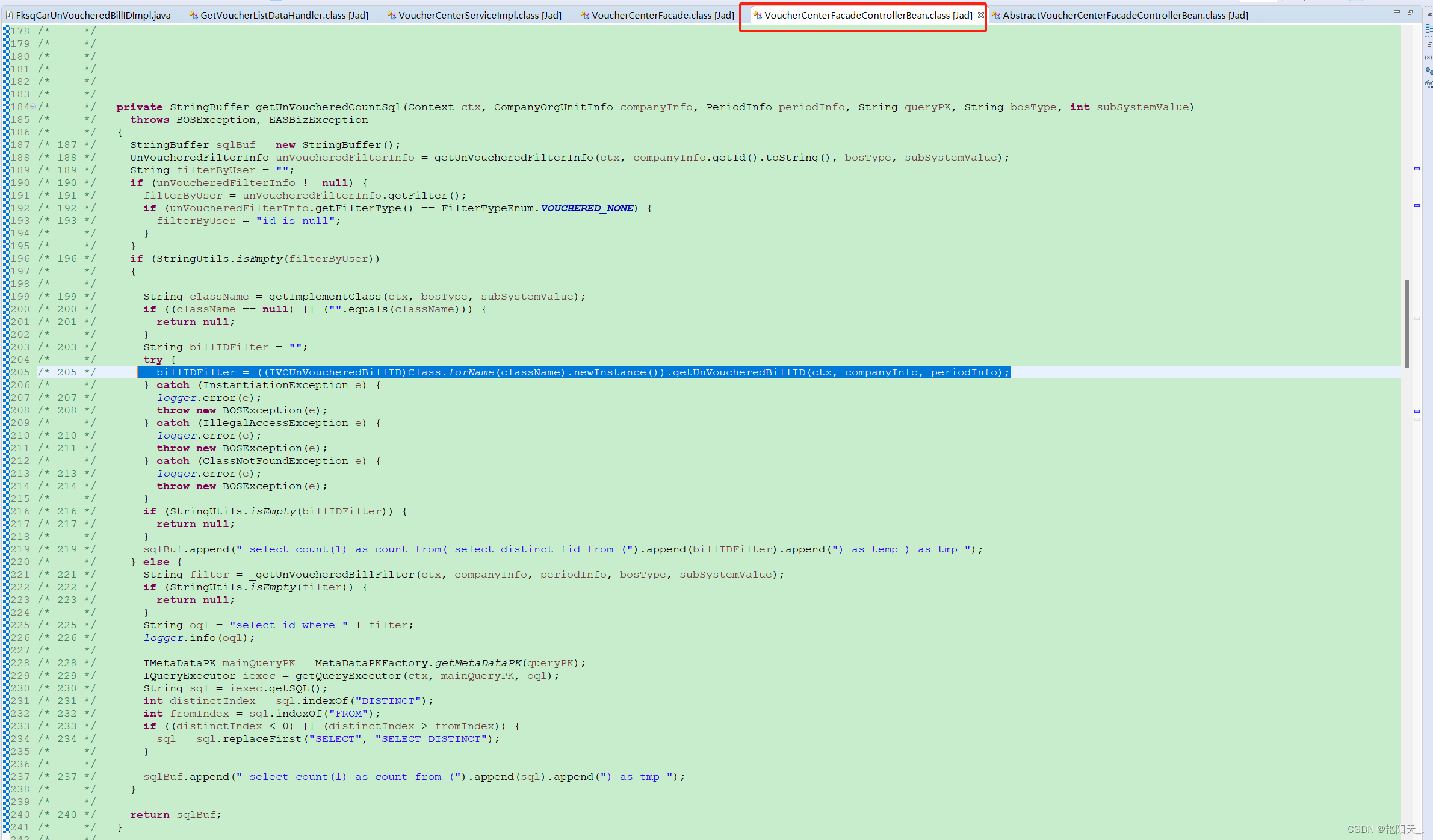Click 'catch (ClassNotFoundException e)' text
This screenshot has width=1433, height=840.
click(x=261, y=461)
